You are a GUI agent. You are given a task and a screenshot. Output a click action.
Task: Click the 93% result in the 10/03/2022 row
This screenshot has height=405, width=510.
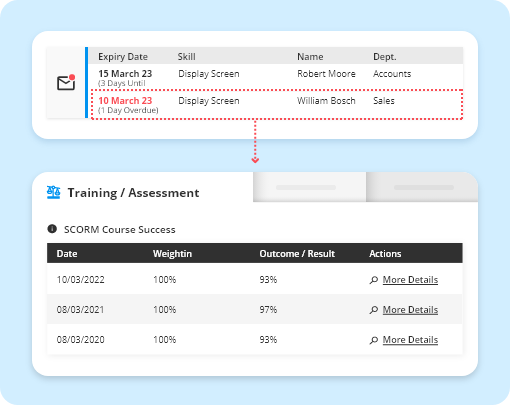[268, 279]
